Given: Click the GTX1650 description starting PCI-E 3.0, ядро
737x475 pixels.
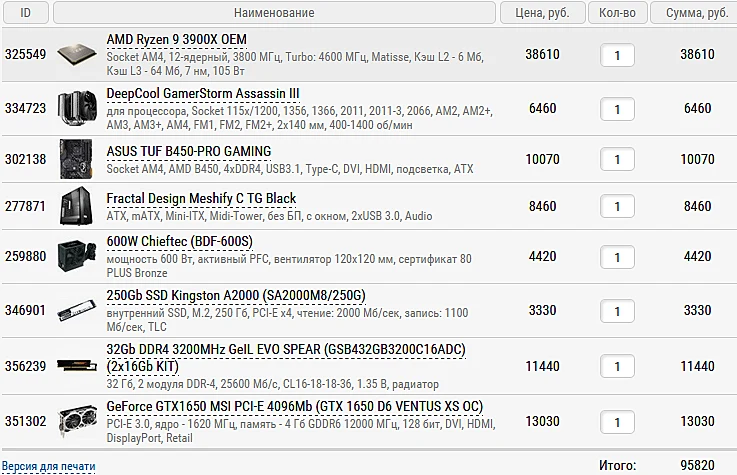Looking at the screenshot, I should 301,431.
